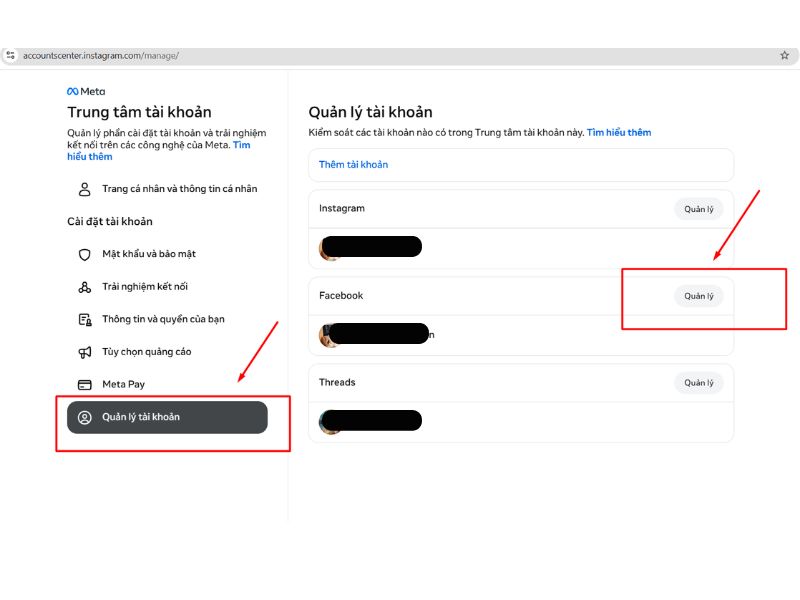This screenshot has height=600, width=800.
Task: Open Thông tin và quyền của bạn
Action: (x=167, y=319)
